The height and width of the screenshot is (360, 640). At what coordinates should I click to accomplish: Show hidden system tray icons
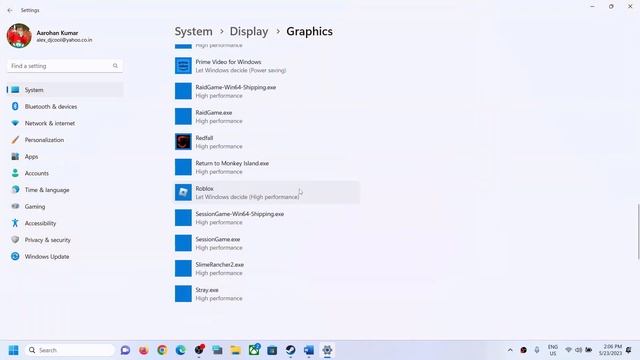[x=510, y=350]
